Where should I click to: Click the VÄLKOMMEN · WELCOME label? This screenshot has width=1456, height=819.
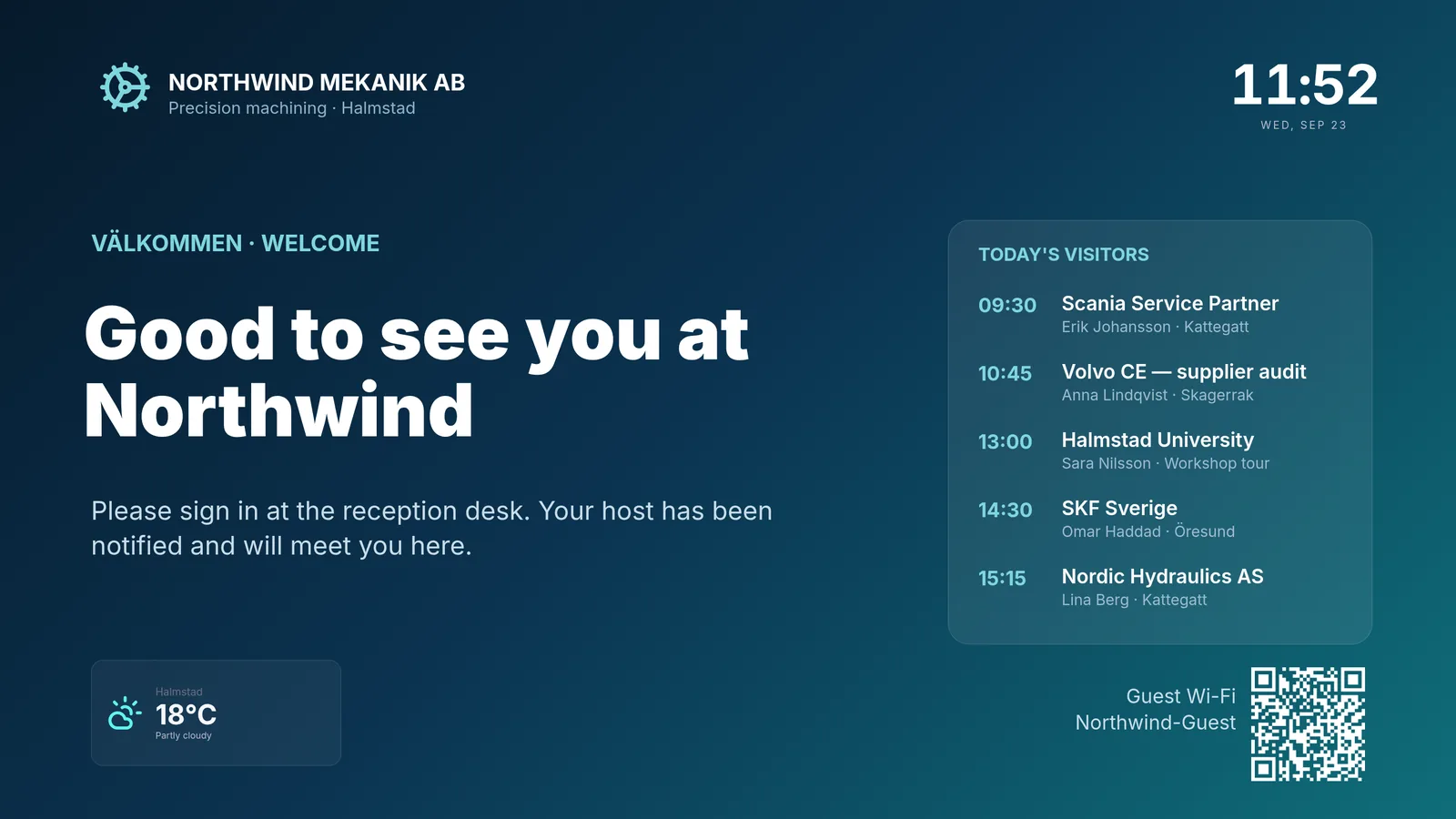236,243
